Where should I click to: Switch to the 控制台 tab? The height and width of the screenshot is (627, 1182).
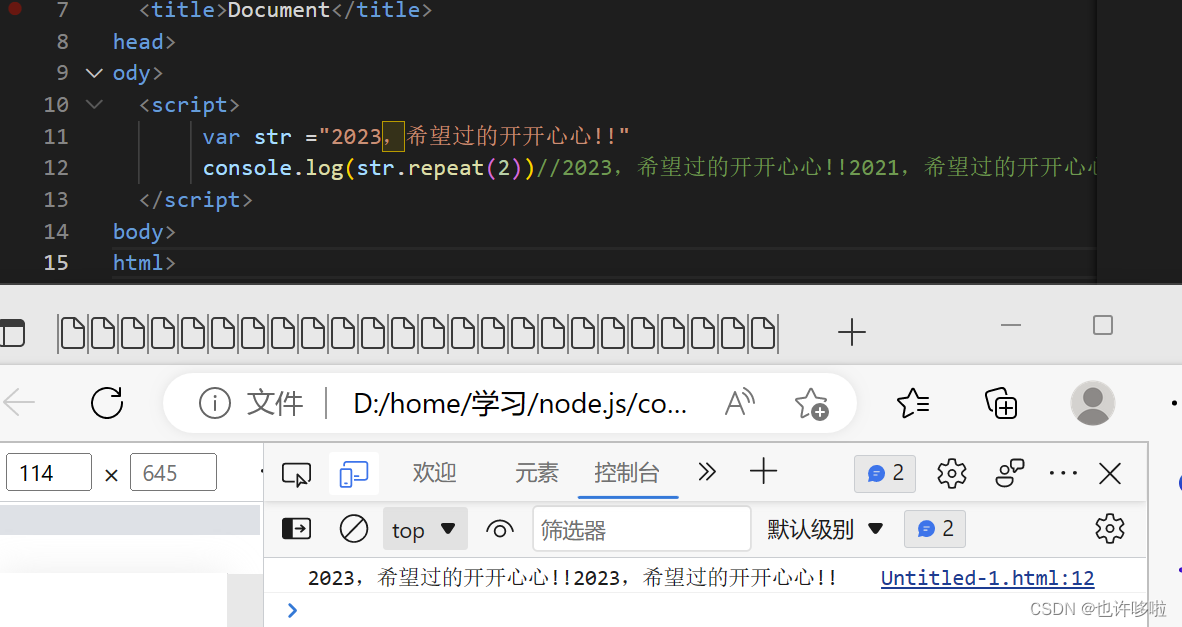(x=627, y=473)
